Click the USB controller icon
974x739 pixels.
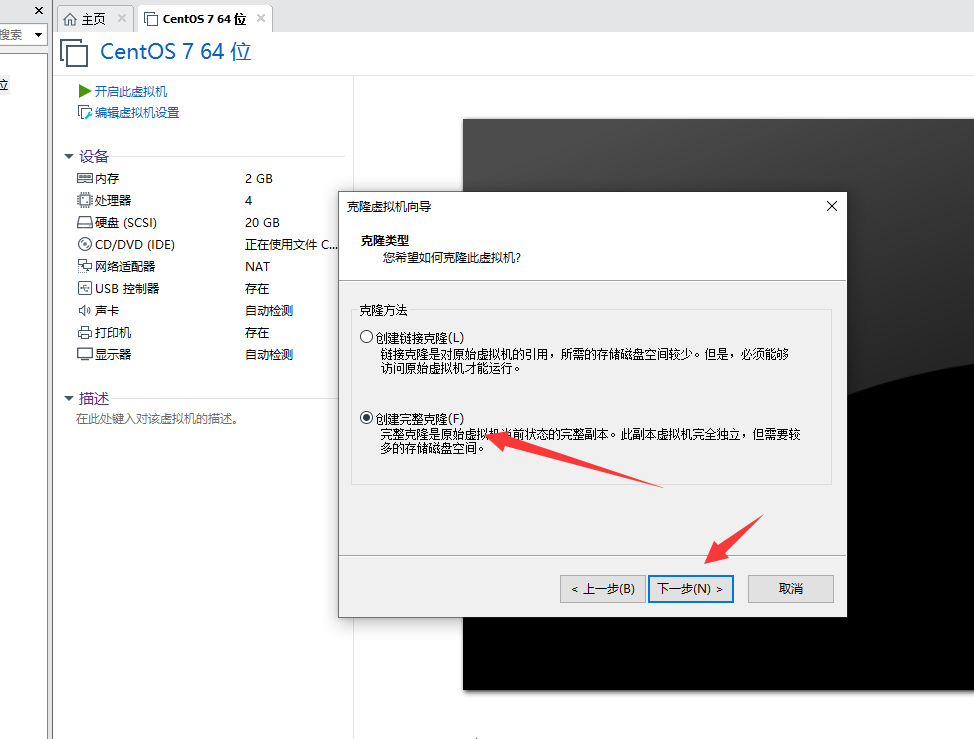click(84, 288)
